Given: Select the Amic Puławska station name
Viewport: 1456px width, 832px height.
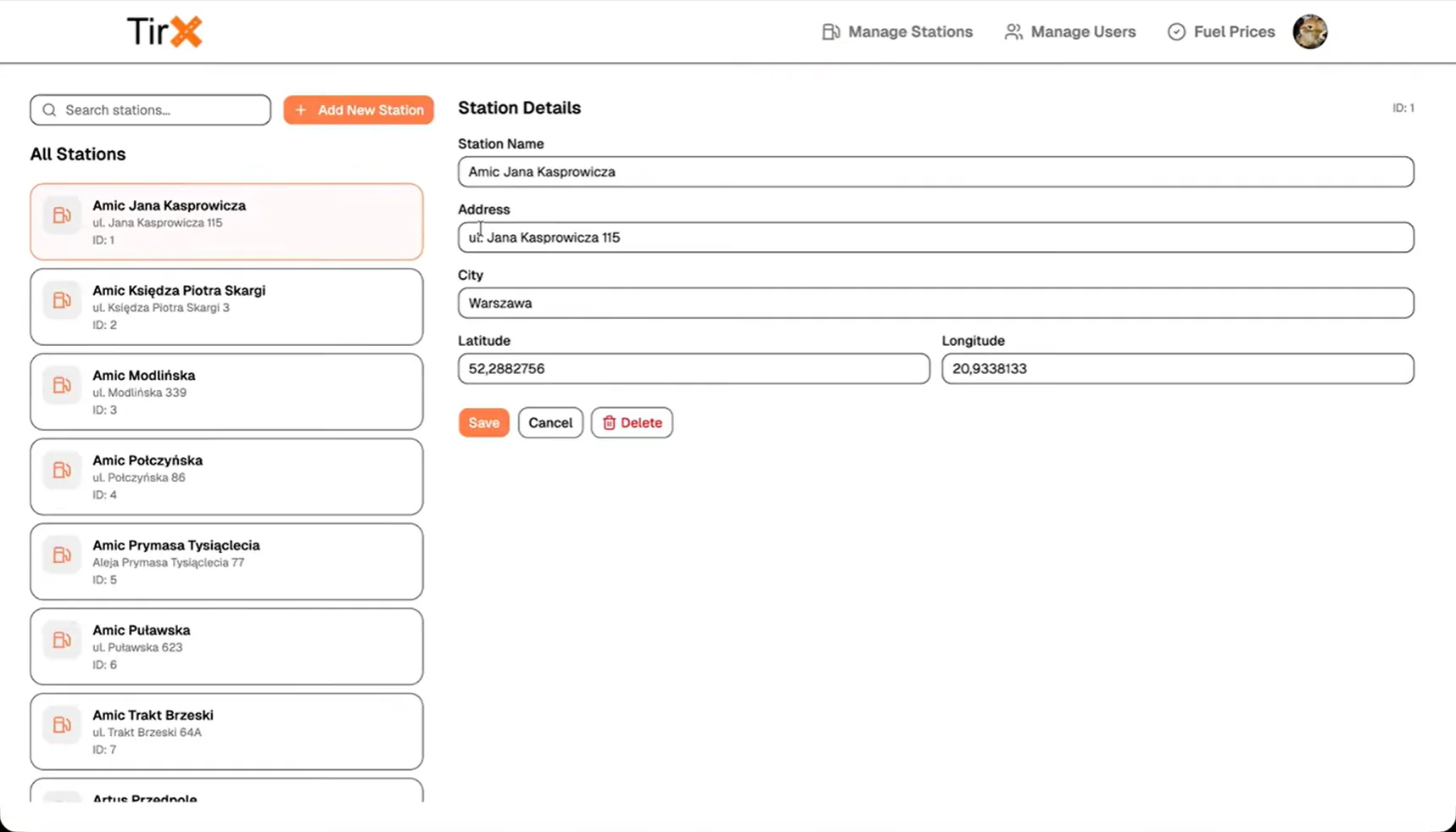Looking at the screenshot, I should click(142, 630).
